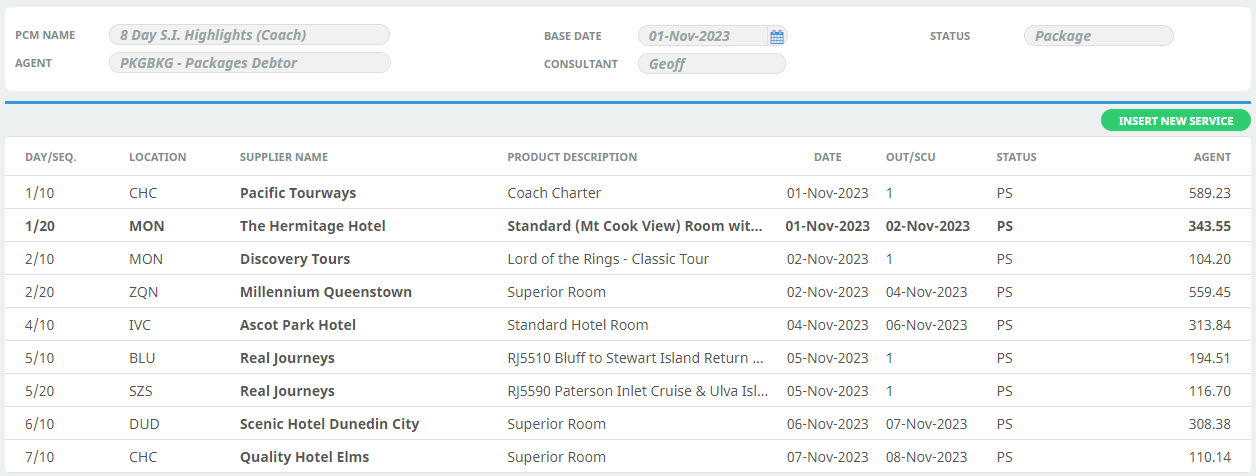Open the Ascot Park Hotel row
The width and height of the screenshot is (1256, 476).
coord(628,325)
